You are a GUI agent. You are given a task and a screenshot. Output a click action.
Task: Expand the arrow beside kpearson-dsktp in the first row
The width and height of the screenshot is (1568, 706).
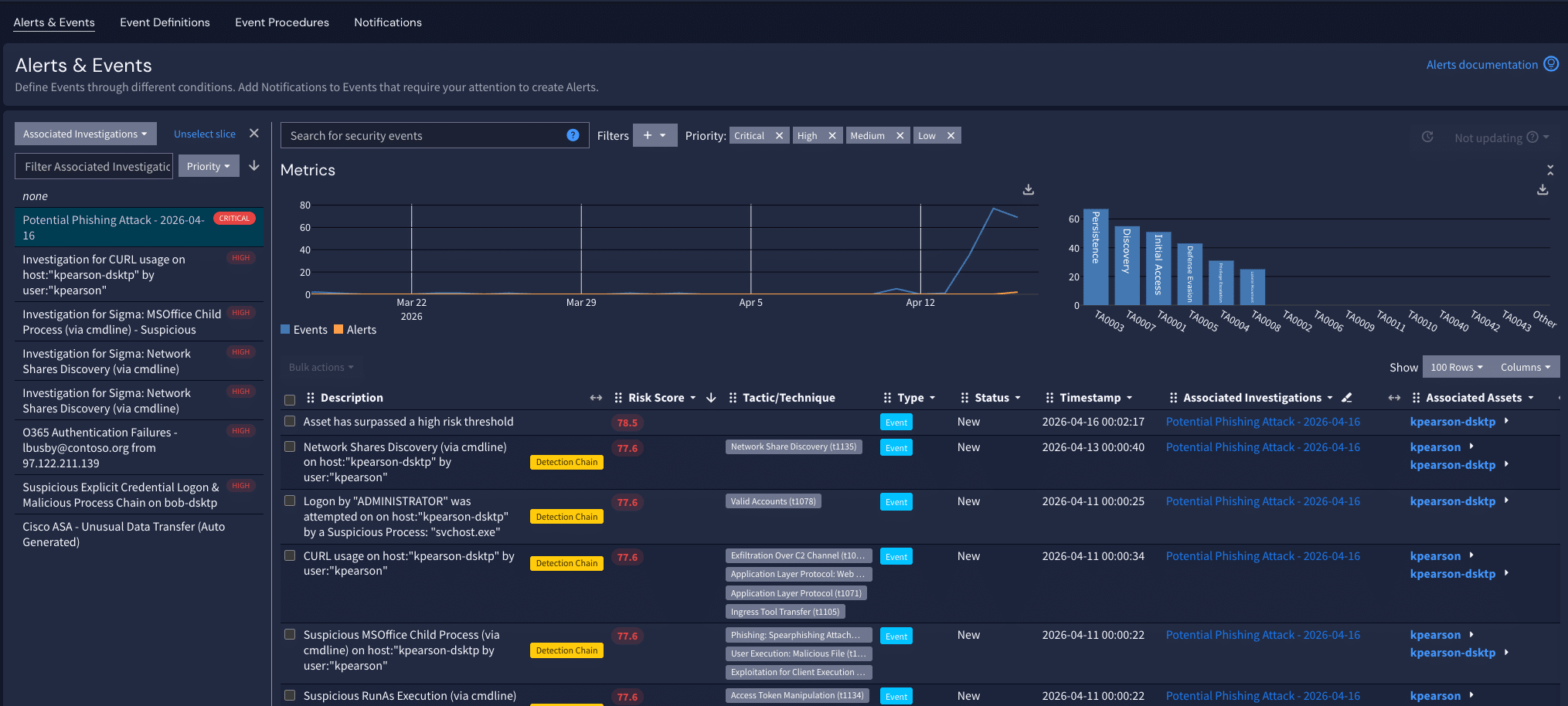point(1506,421)
